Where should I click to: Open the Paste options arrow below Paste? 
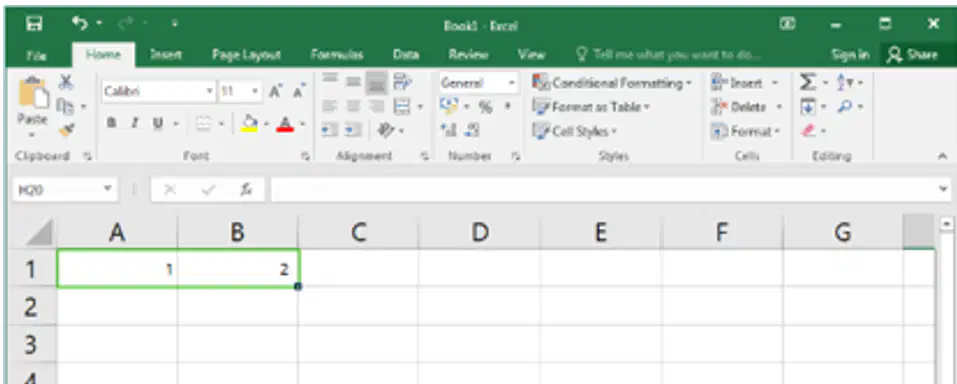click(x=32, y=134)
